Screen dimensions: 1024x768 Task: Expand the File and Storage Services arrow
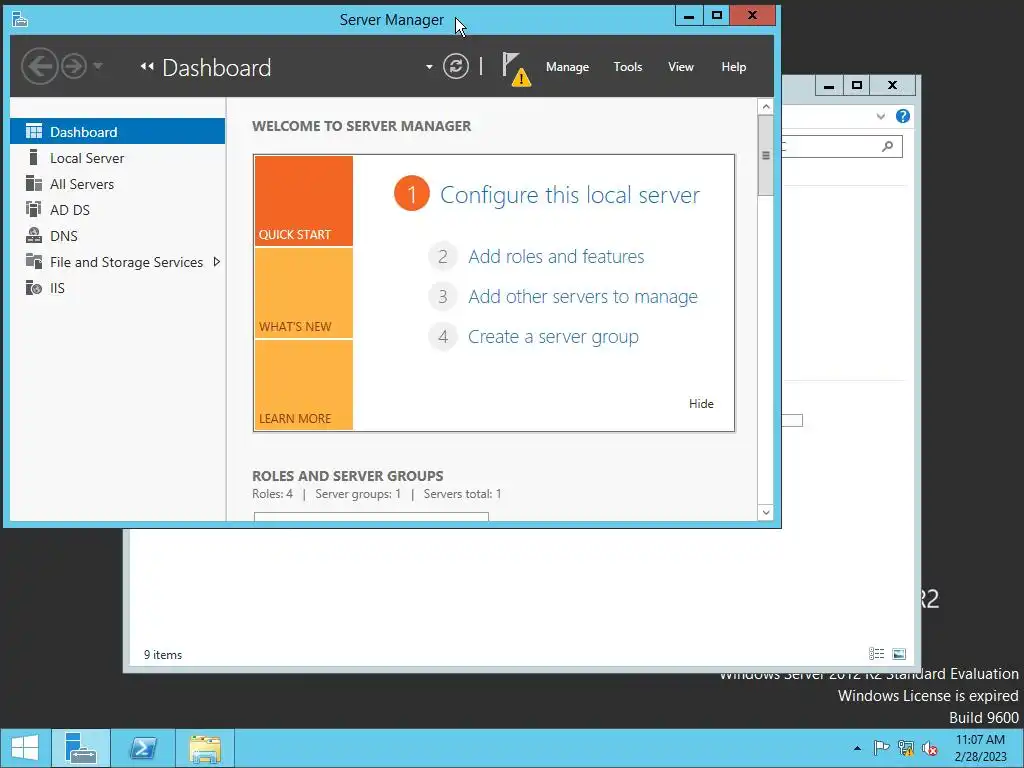tap(217, 262)
